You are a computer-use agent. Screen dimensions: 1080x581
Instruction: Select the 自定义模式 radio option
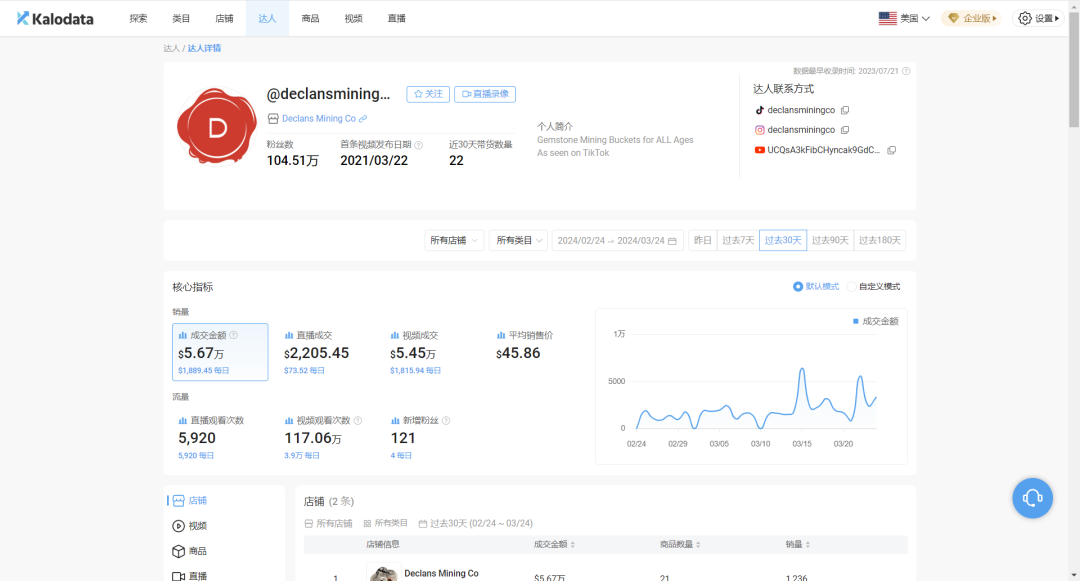pos(852,286)
